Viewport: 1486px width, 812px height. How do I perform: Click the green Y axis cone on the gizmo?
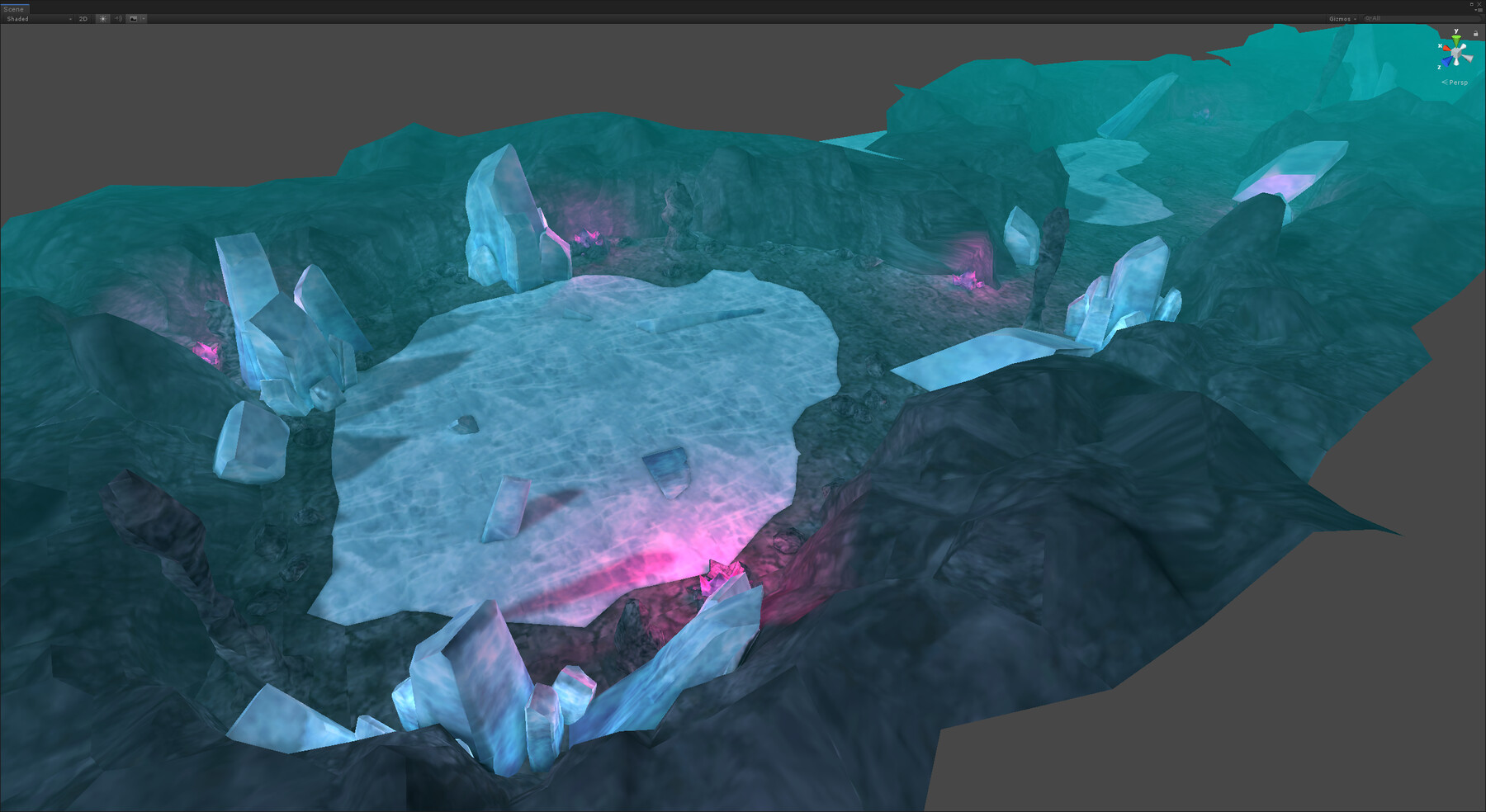[x=1455, y=40]
